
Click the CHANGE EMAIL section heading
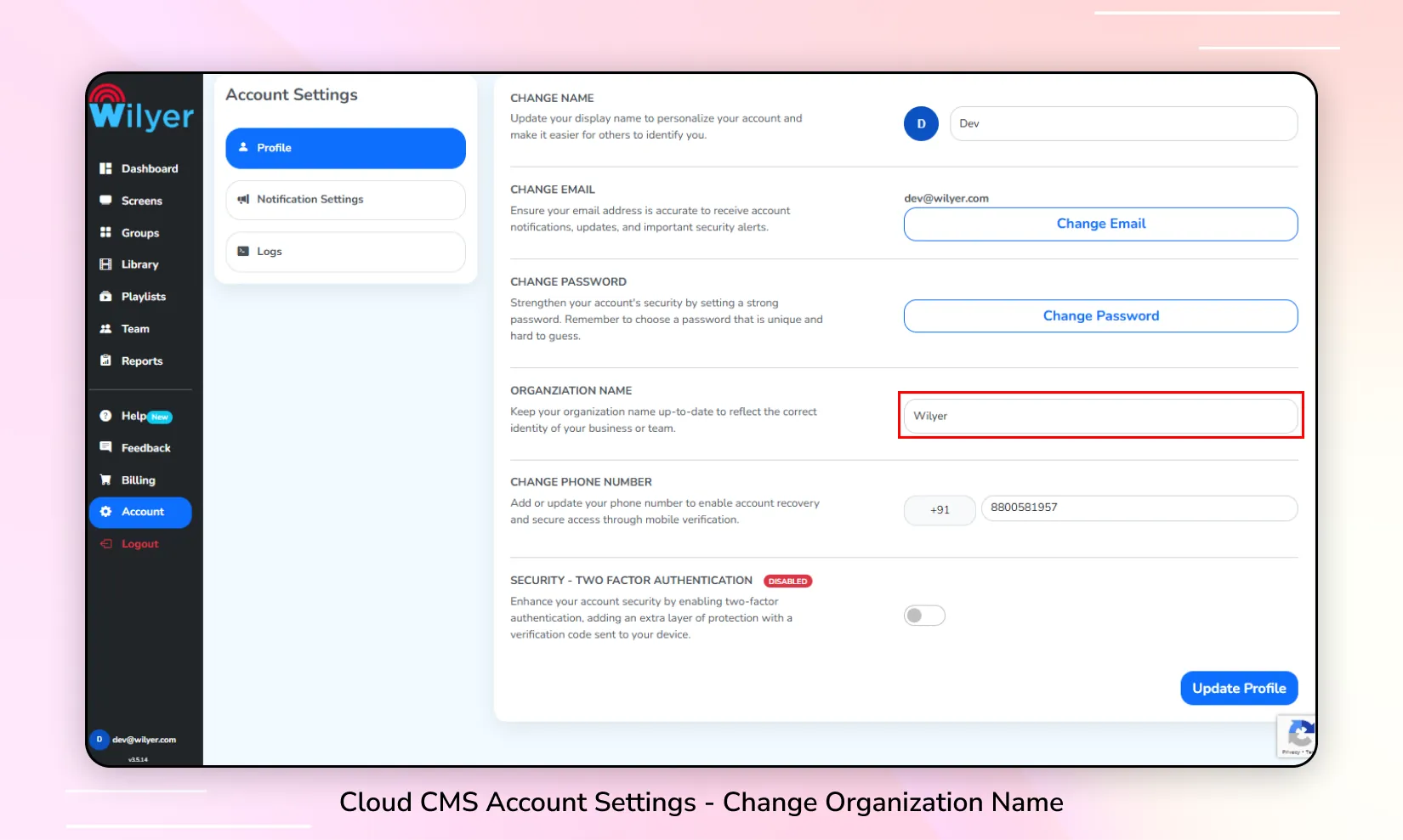click(x=553, y=190)
